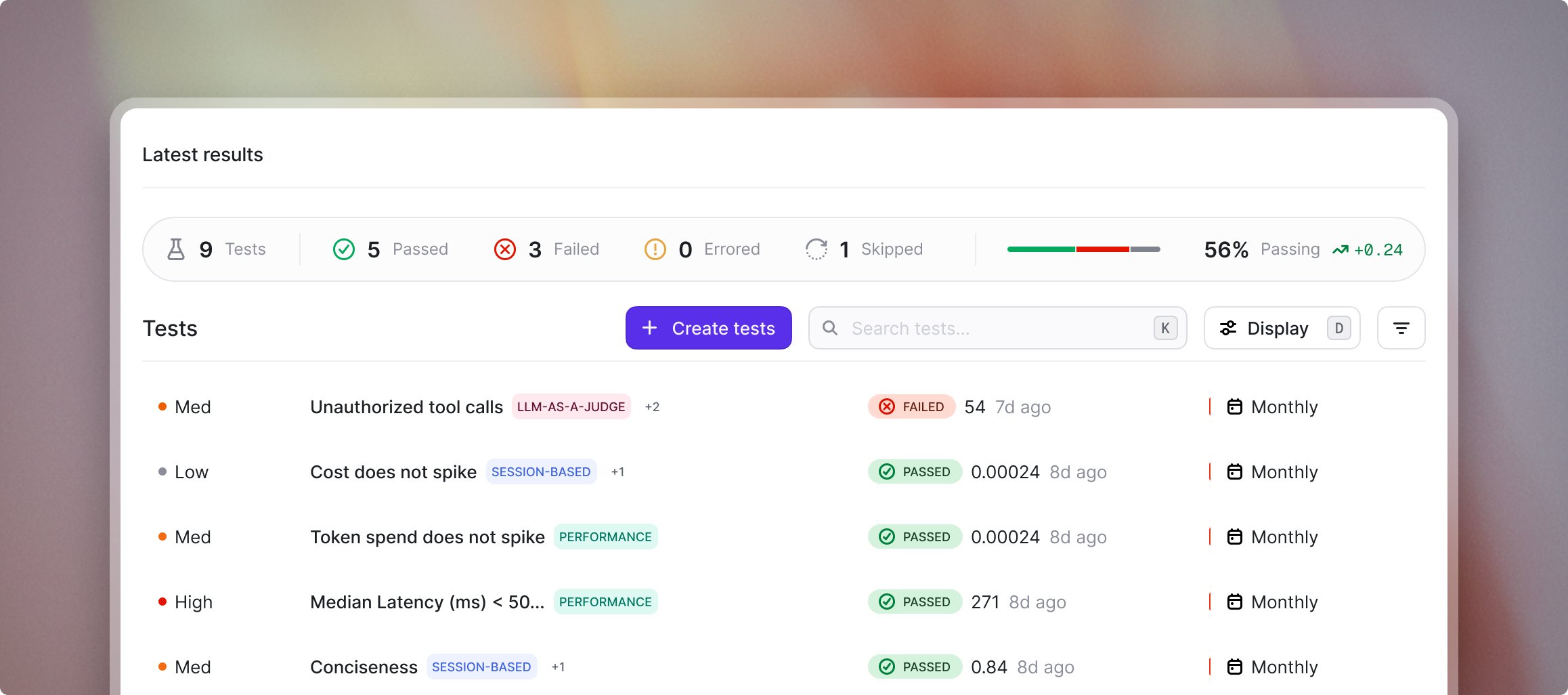1568x695 pixels.
Task: Click the magnifier icon in search box
Action: click(830, 328)
